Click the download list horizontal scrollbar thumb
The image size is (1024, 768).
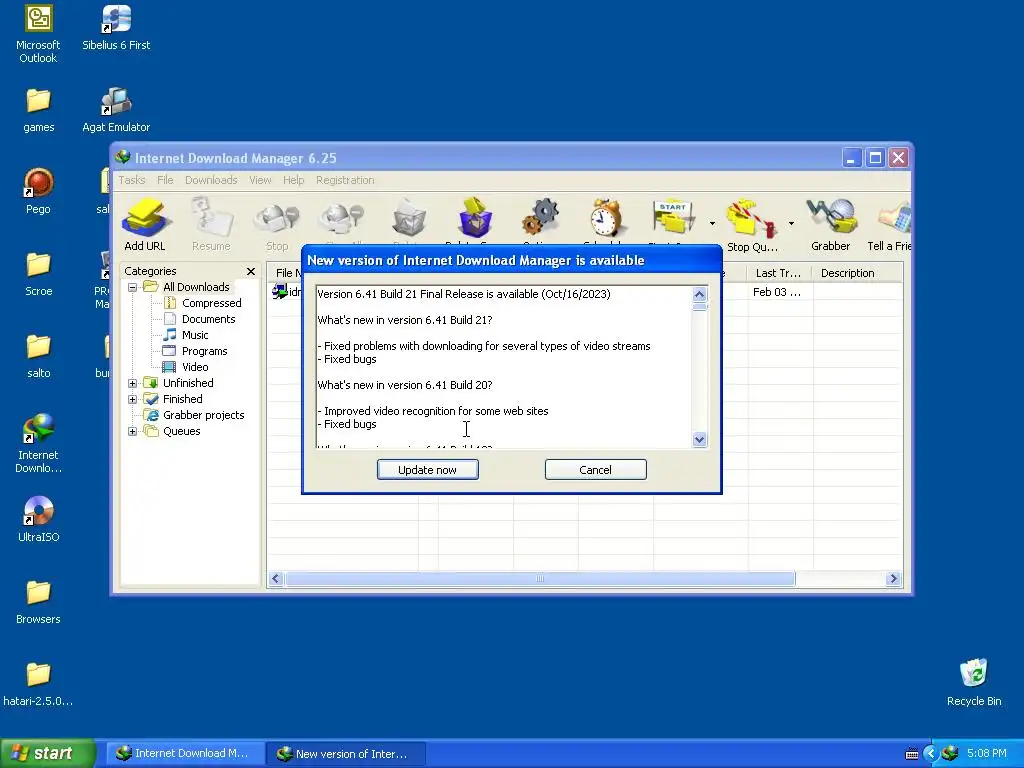(x=540, y=579)
